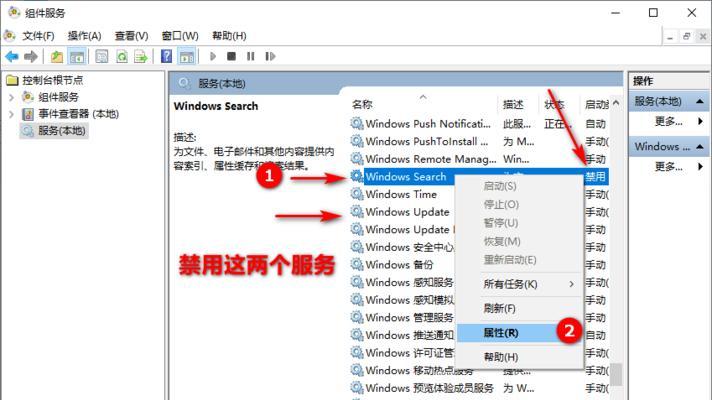Viewport: 712px width, 400px height.
Task: Click the green Refresh toolbar icon
Action: click(x=122, y=57)
